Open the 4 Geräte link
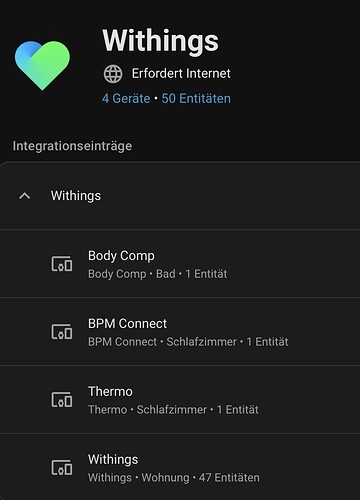Screen dimensions: 360x500 (x=126, y=99)
